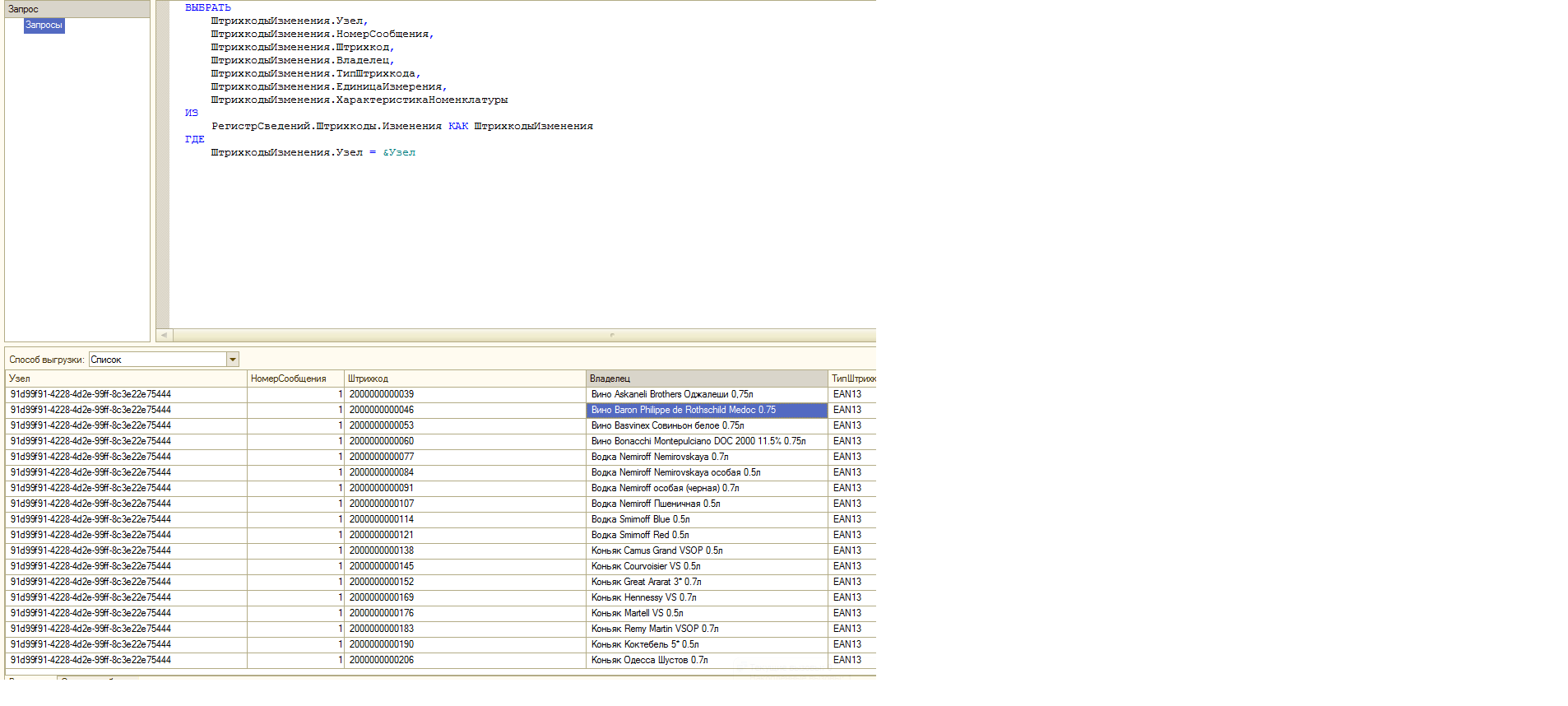Viewport: 1568px width, 706px height.
Task: Click the Владелец column header
Action: pos(707,379)
